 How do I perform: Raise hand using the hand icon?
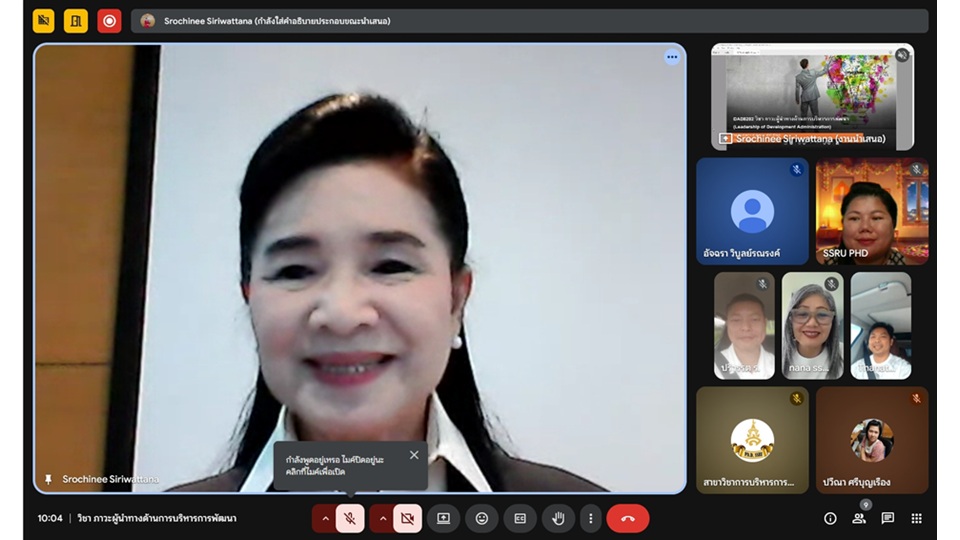pyautogui.click(x=559, y=518)
